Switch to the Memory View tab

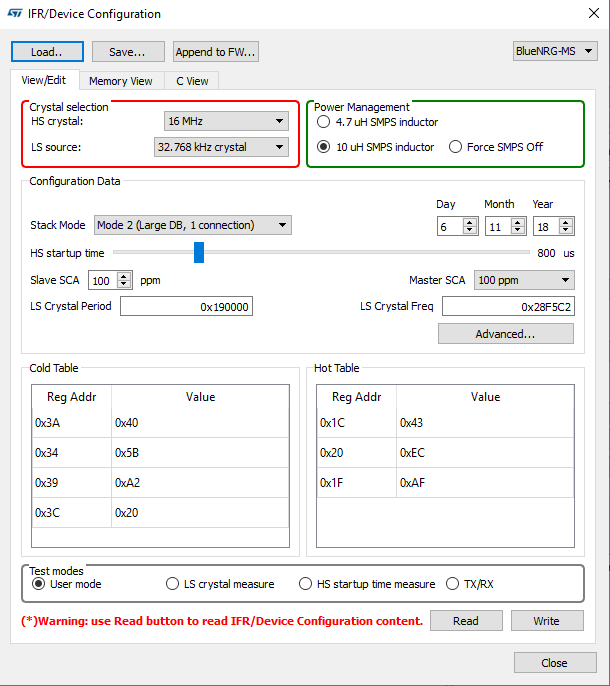(121, 81)
